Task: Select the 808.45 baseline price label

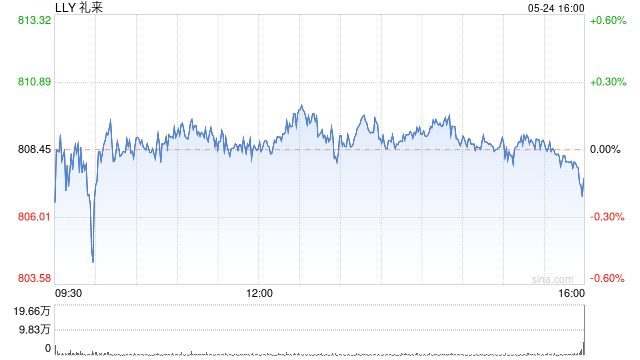Action: coord(34,149)
